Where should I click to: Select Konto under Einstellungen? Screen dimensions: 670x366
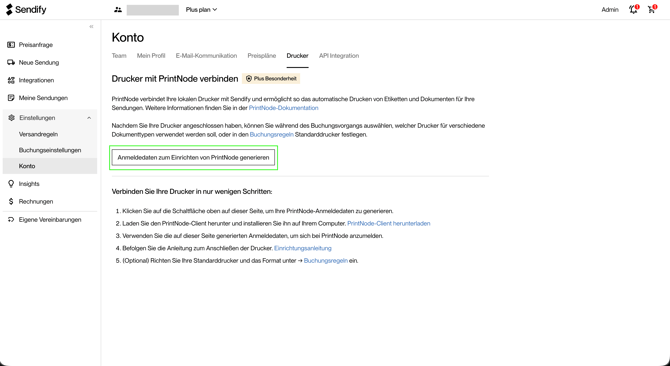[x=50, y=166]
